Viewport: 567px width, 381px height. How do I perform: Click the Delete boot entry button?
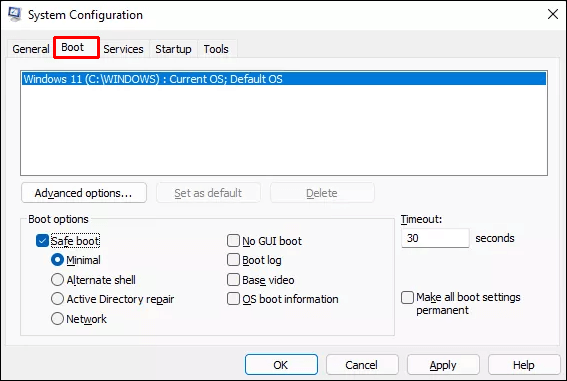point(322,193)
